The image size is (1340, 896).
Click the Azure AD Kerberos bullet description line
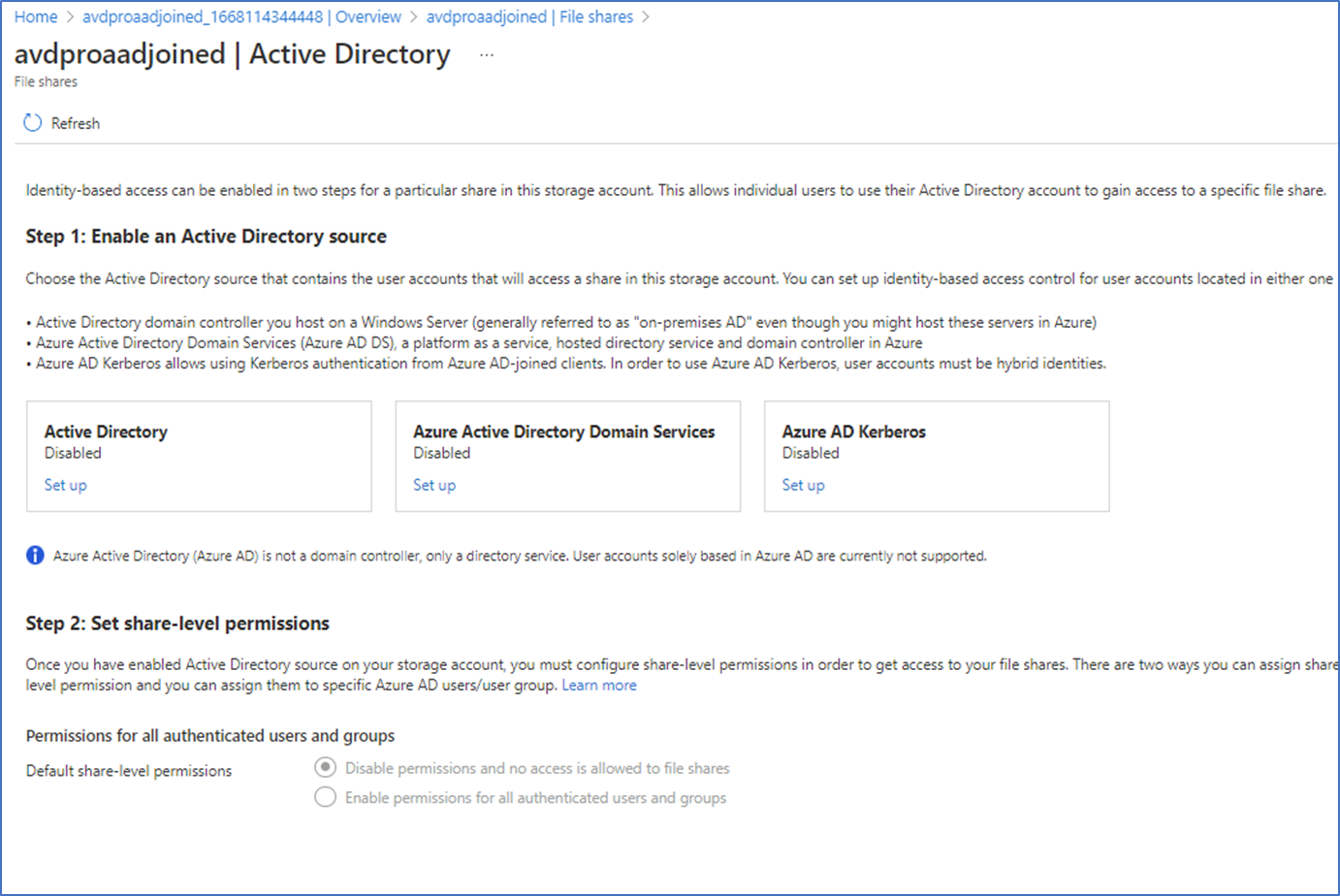pos(566,364)
